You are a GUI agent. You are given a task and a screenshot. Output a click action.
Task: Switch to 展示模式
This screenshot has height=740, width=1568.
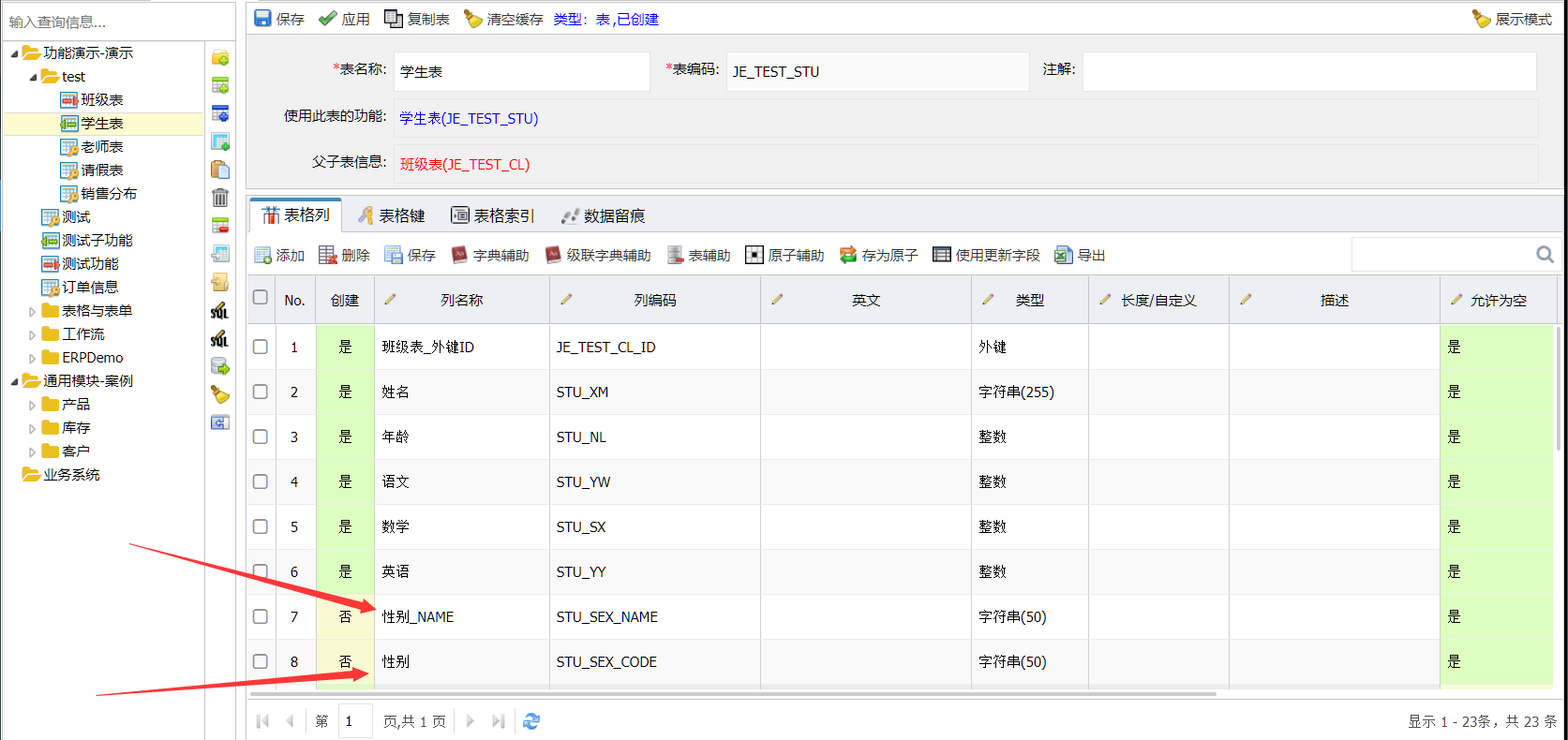(1512, 19)
